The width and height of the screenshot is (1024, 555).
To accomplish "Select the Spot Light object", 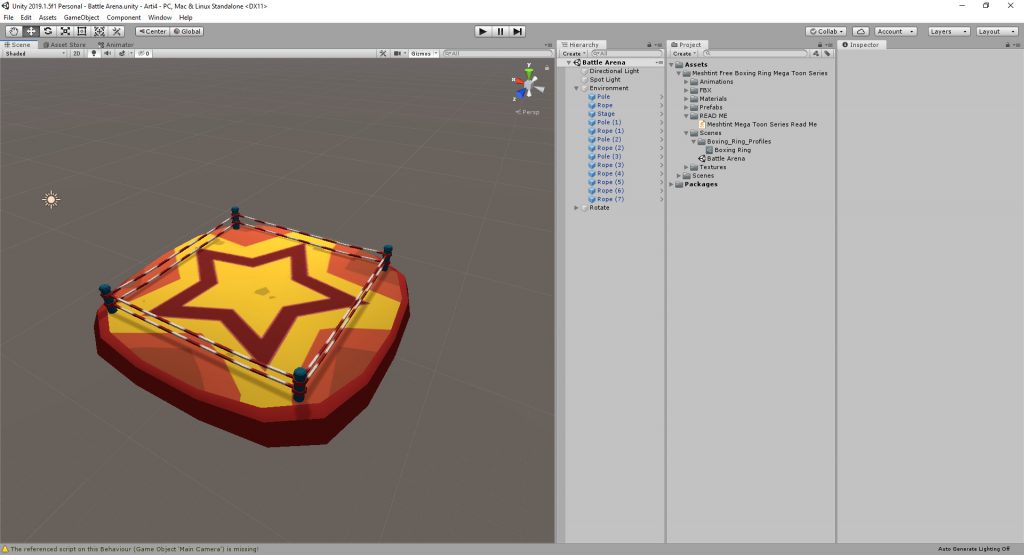I will (x=605, y=80).
